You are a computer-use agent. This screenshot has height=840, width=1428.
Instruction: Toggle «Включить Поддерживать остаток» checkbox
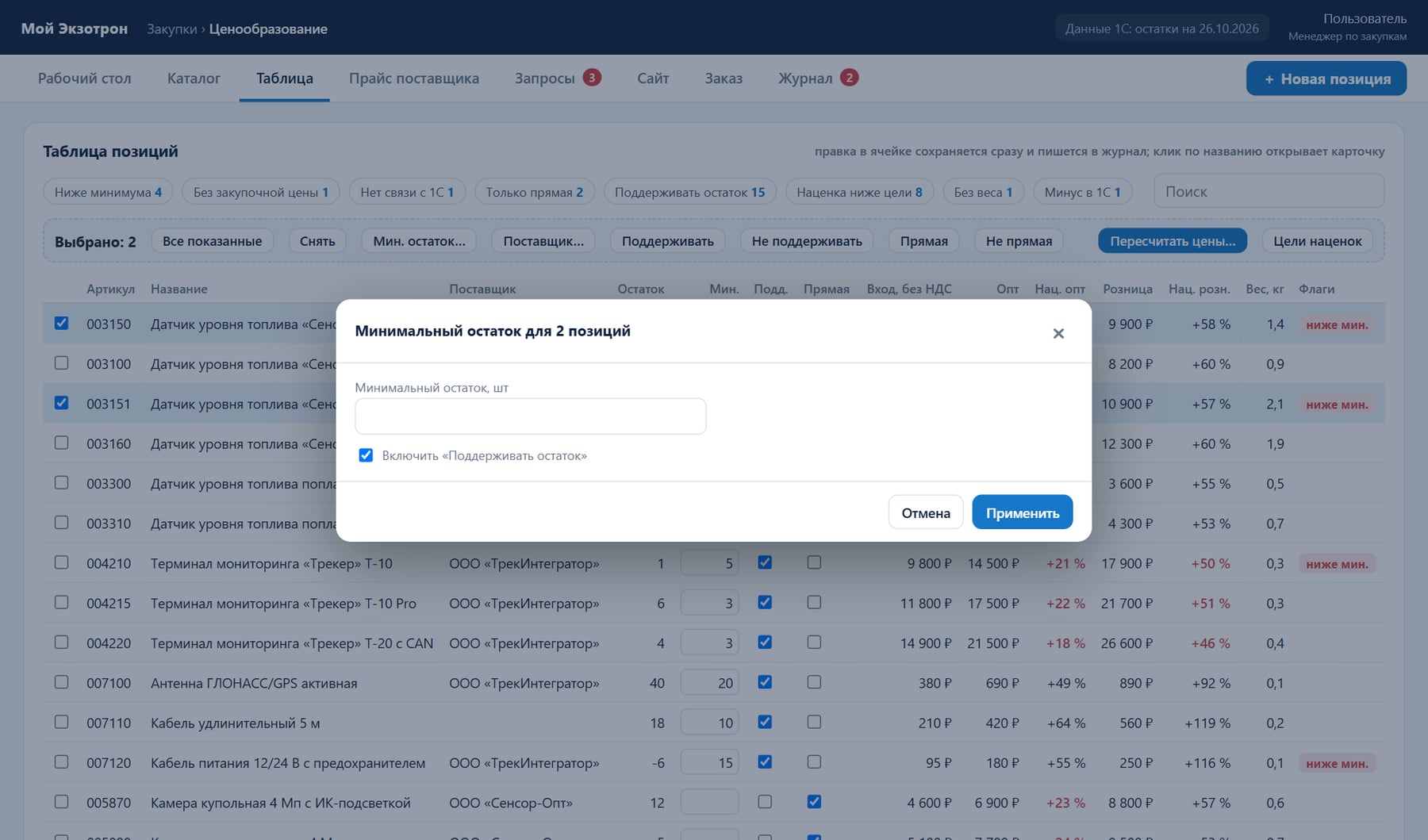point(366,455)
